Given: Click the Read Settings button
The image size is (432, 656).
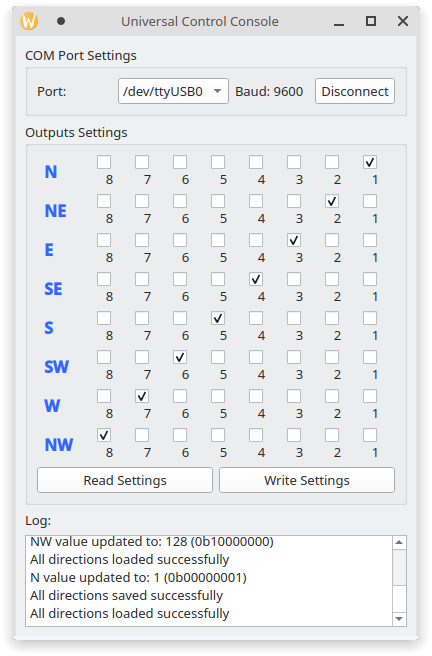Looking at the screenshot, I should (x=125, y=480).
